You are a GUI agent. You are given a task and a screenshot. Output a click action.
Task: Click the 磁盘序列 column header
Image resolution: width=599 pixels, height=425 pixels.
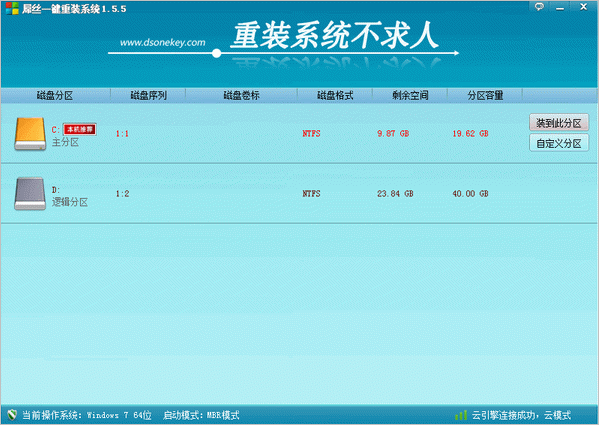point(148,95)
